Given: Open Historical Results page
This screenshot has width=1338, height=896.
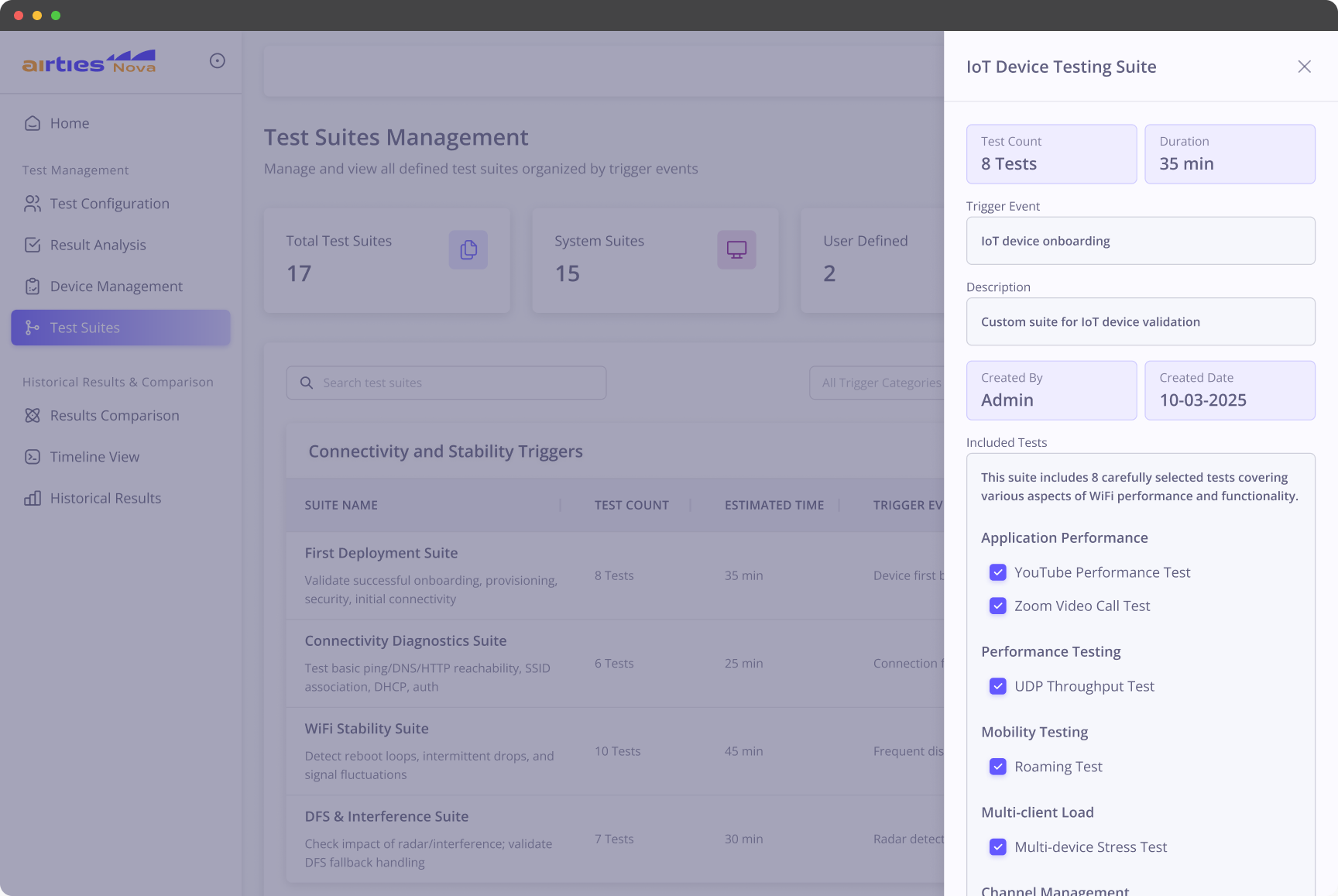Looking at the screenshot, I should (121, 498).
